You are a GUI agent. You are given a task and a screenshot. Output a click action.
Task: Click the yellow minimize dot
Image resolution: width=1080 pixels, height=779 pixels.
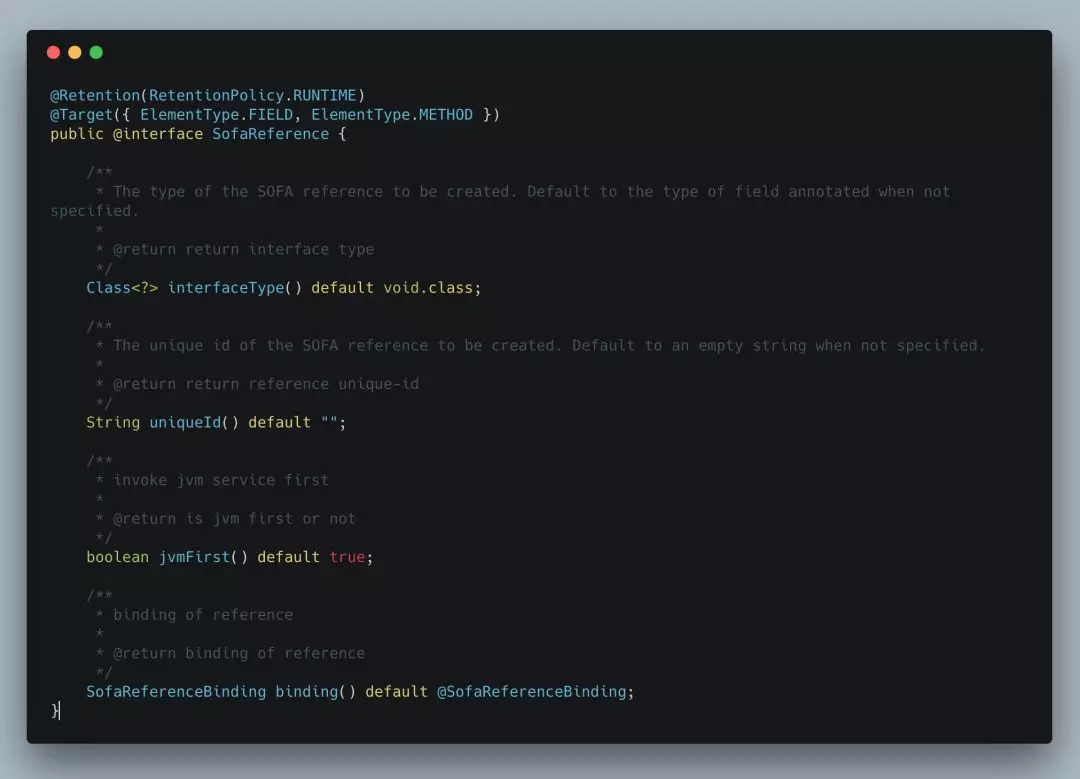(x=74, y=52)
